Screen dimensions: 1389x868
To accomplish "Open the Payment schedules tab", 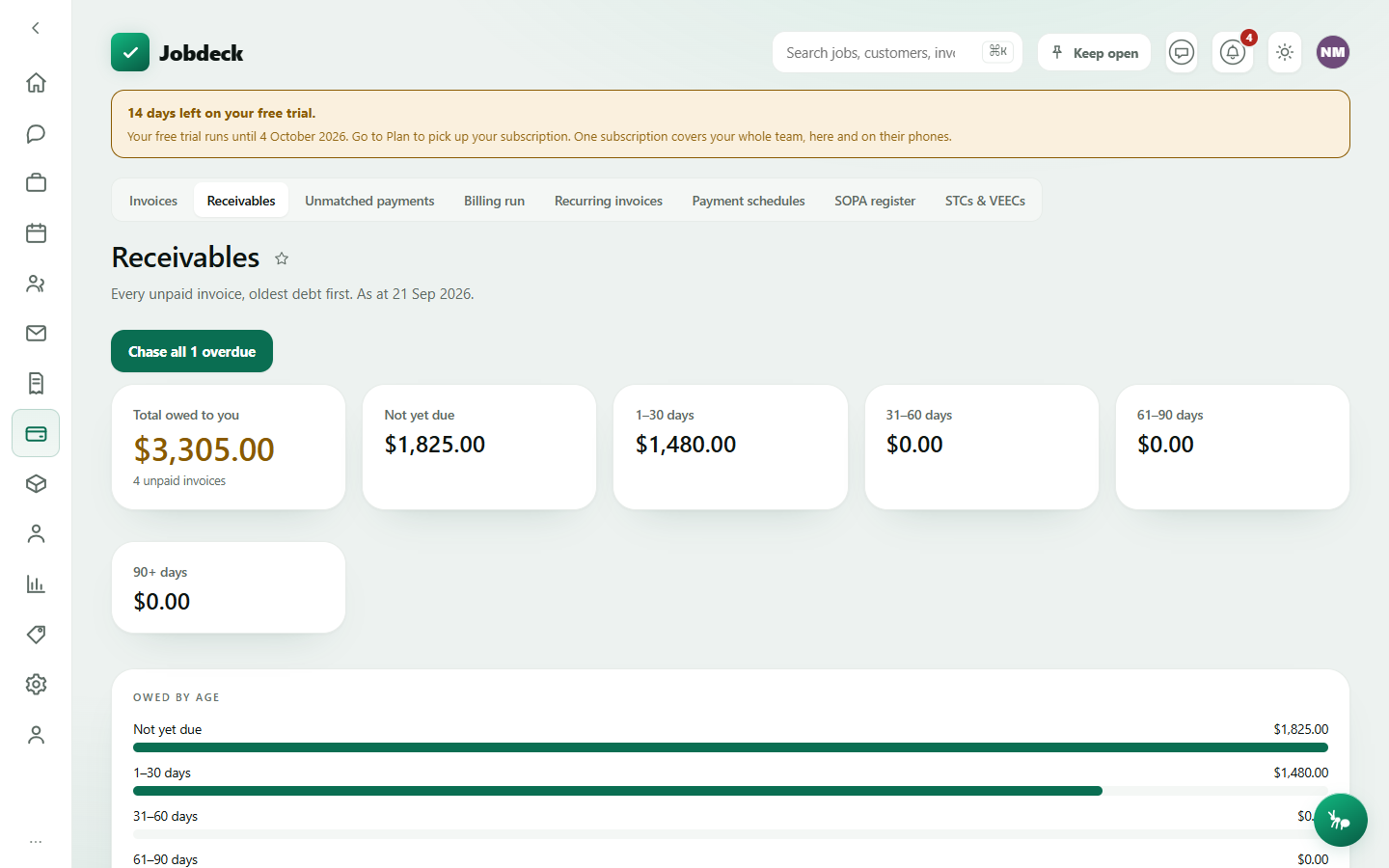I will tap(749, 201).
